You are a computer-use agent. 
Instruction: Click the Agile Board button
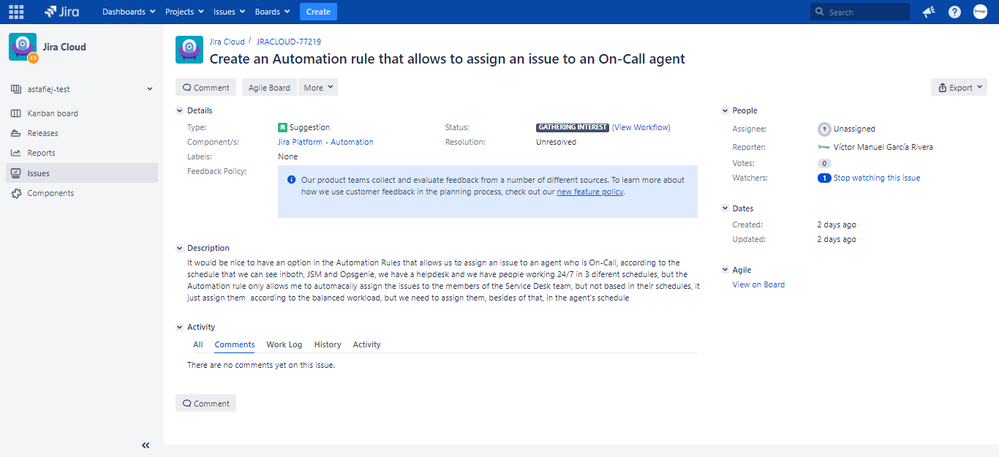[270, 87]
